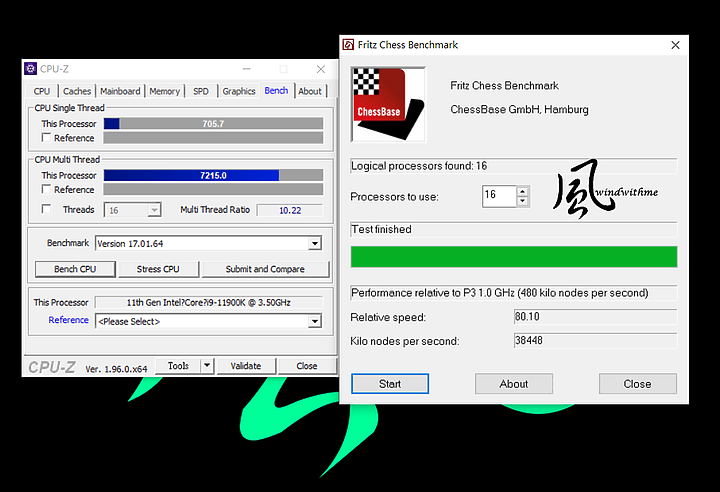This screenshot has width=720, height=492.
Task: Click the processor name i9-11900K field
Action: [x=209, y=302]
